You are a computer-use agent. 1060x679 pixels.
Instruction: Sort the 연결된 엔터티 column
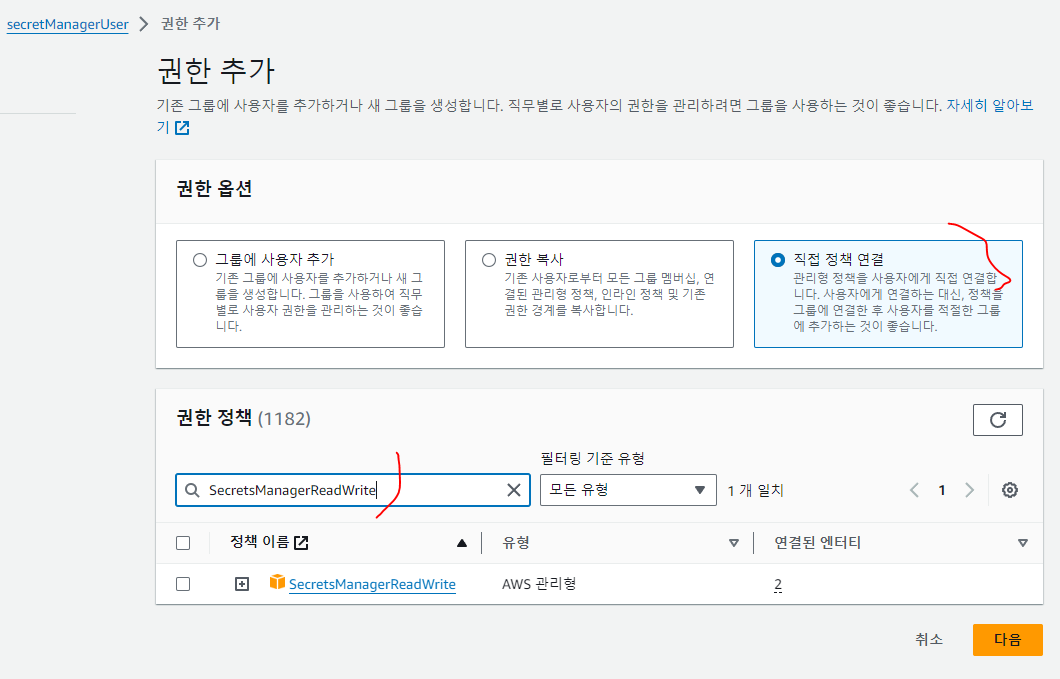[1023, 543]
